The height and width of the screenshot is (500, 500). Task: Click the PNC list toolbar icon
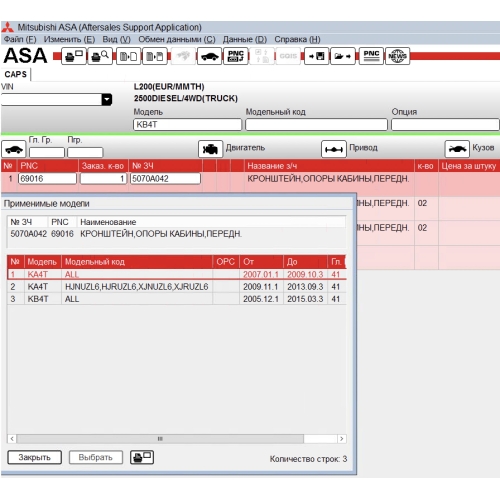[x=371, y=56]
